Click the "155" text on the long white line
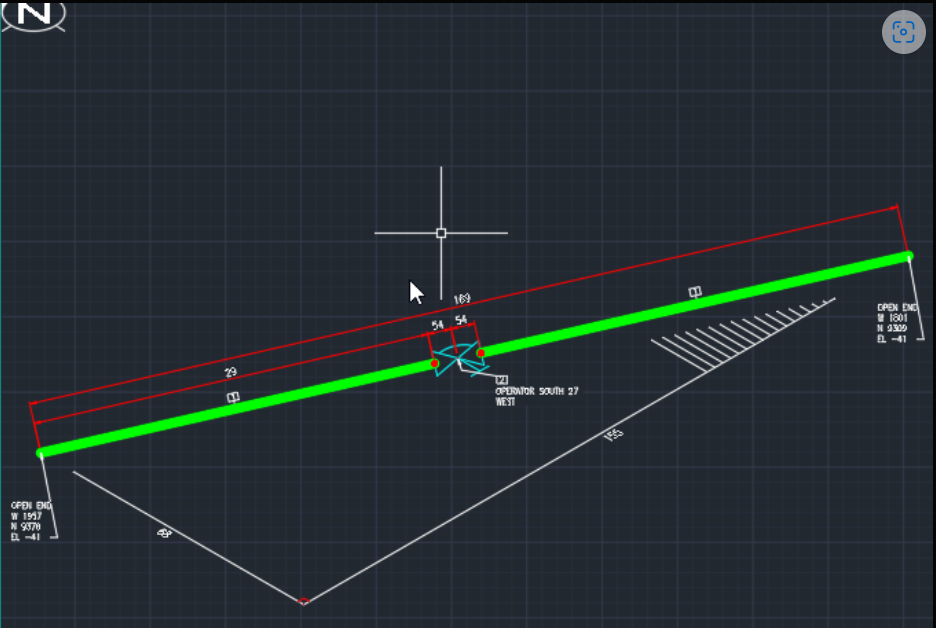 pyautogui.click(x=614, y=435)
